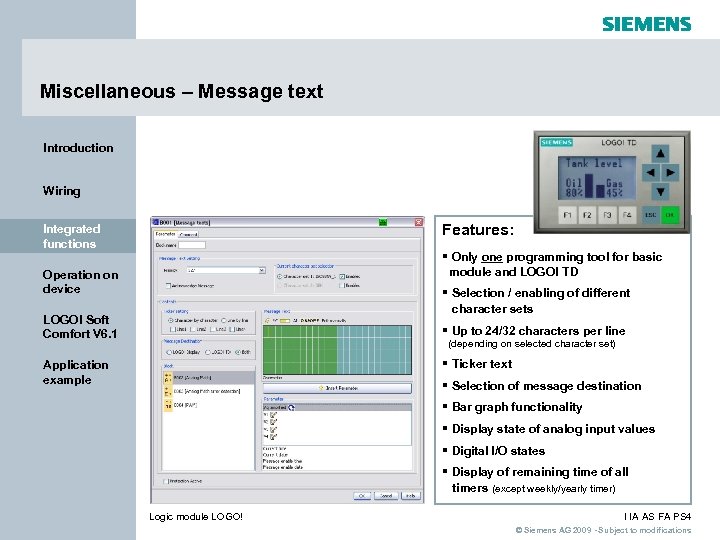Click the B004 block type icon

click(168, 405)
